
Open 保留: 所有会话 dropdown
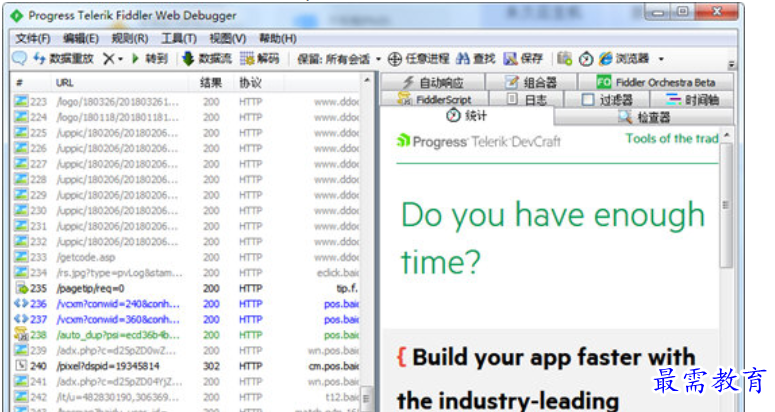pyautogui.click(x=339, y=59)
